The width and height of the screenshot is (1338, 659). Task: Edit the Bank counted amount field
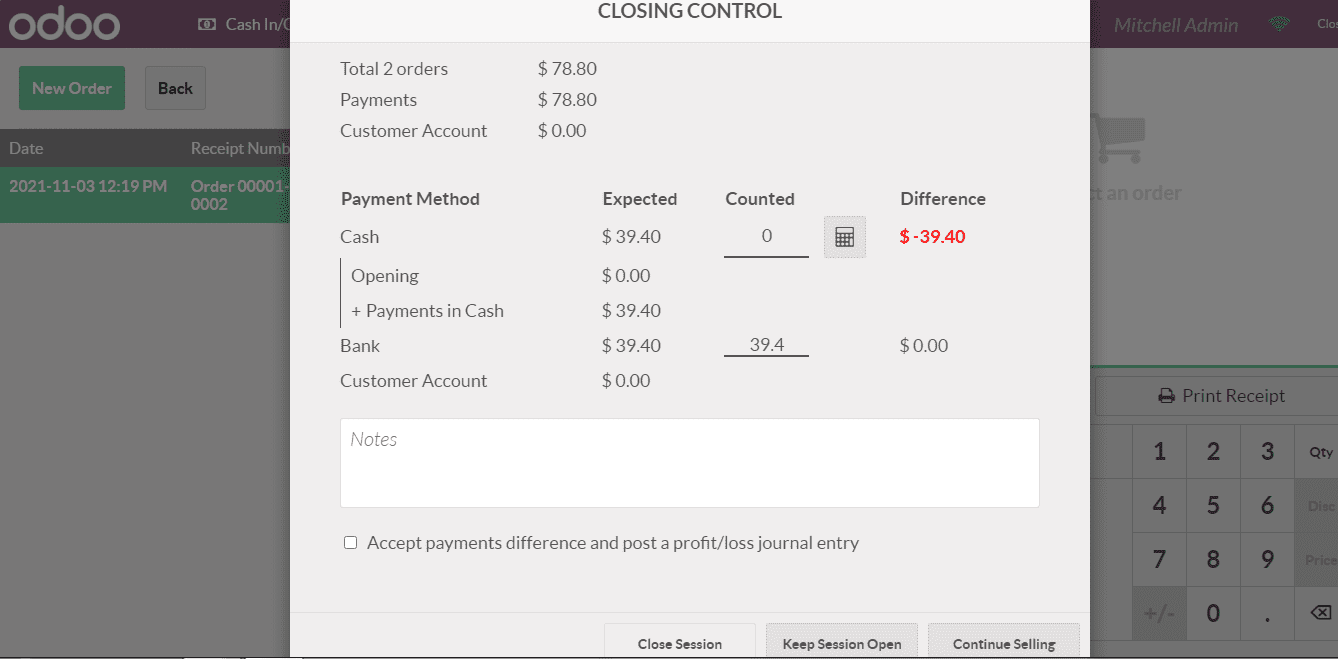[766, 345]
